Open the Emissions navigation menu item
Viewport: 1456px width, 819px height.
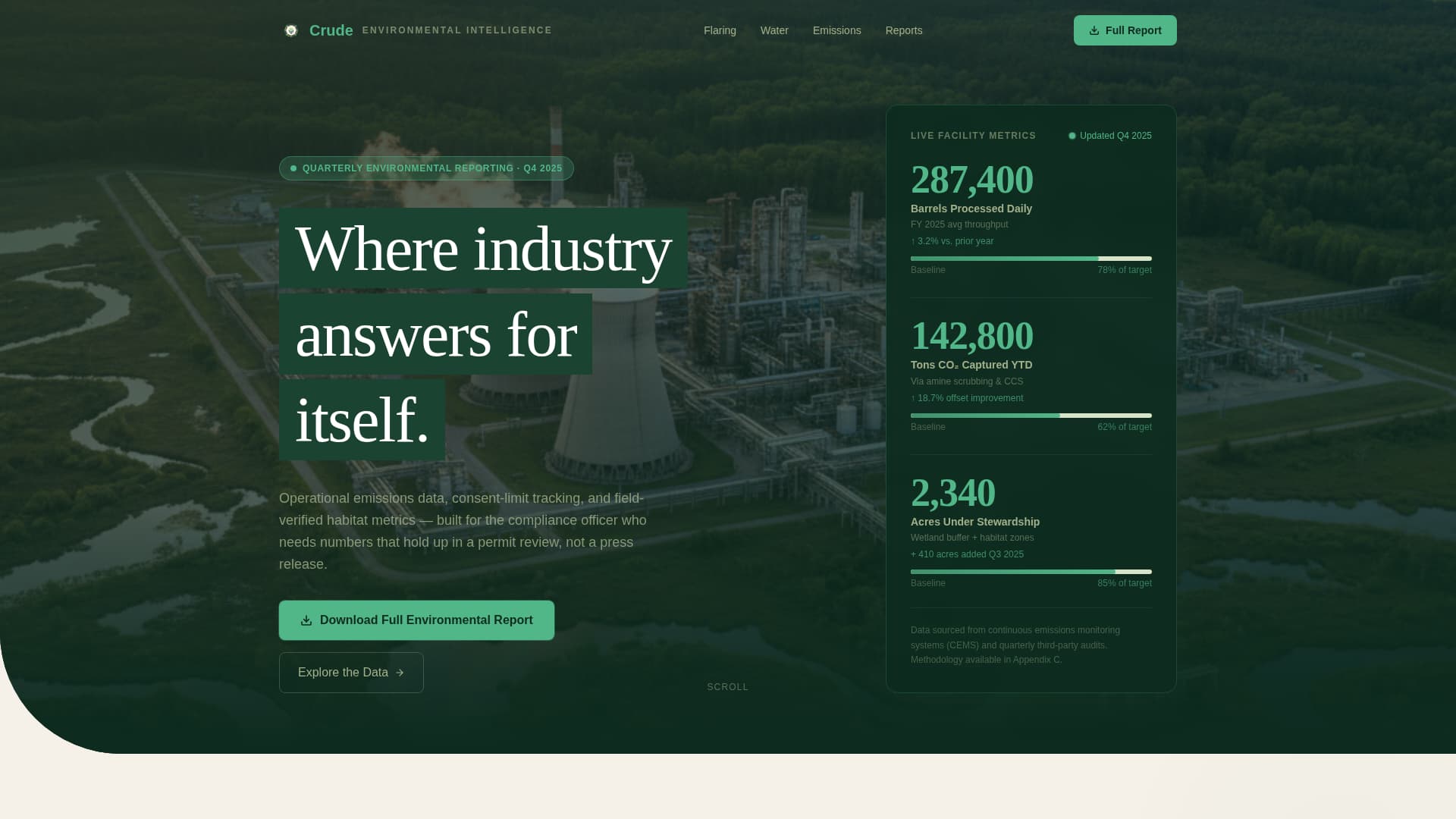[836, 30]
